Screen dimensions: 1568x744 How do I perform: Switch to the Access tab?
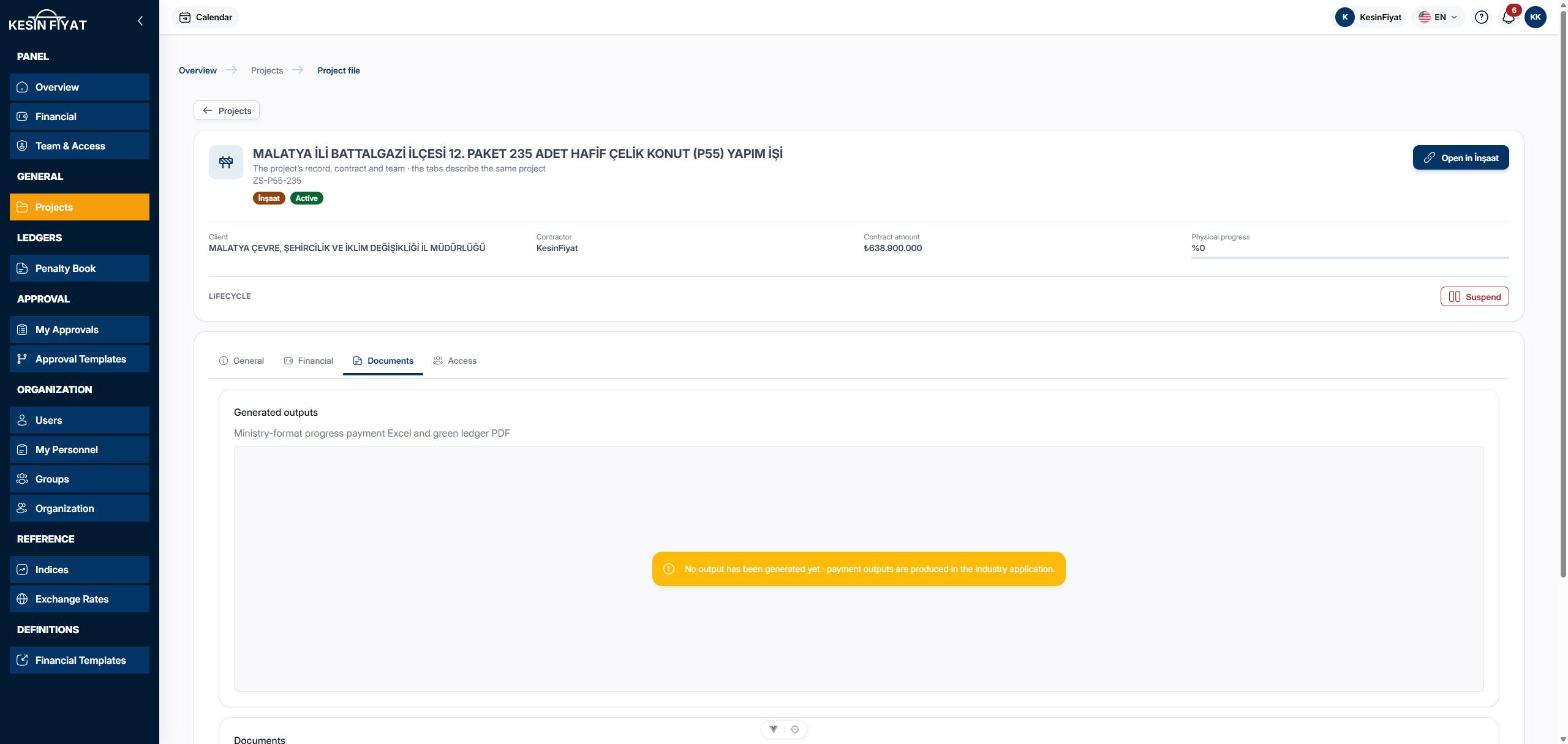[455, 361]
